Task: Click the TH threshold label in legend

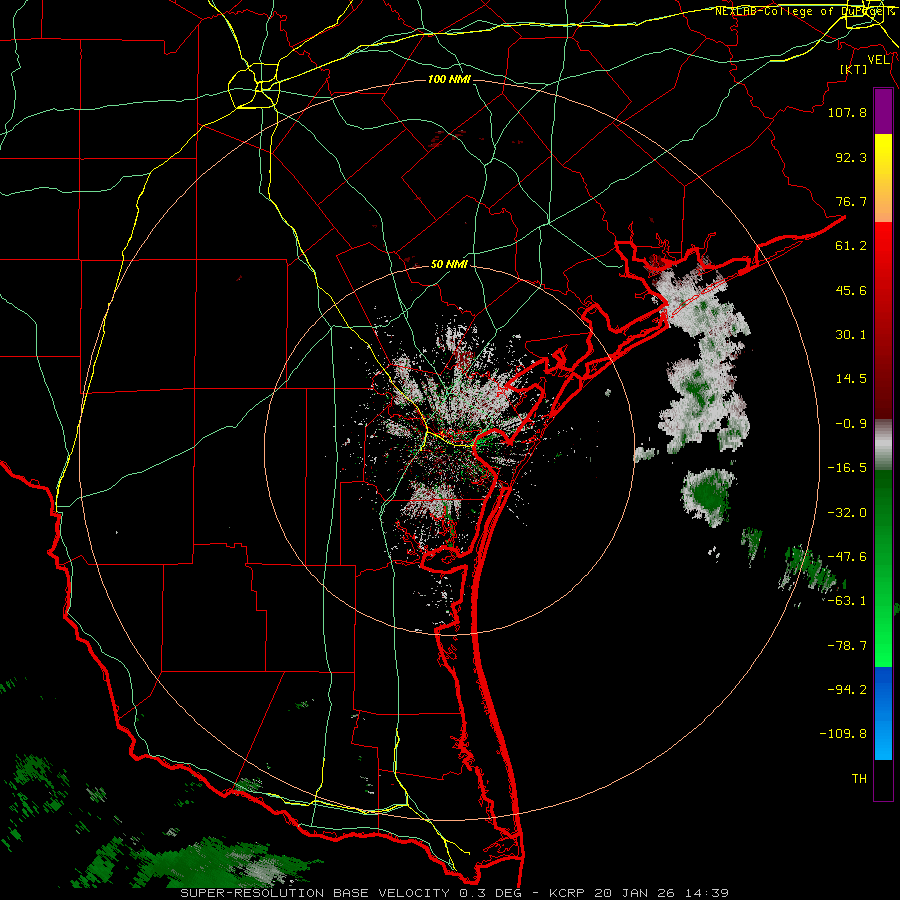Action: tap(859, 779)
